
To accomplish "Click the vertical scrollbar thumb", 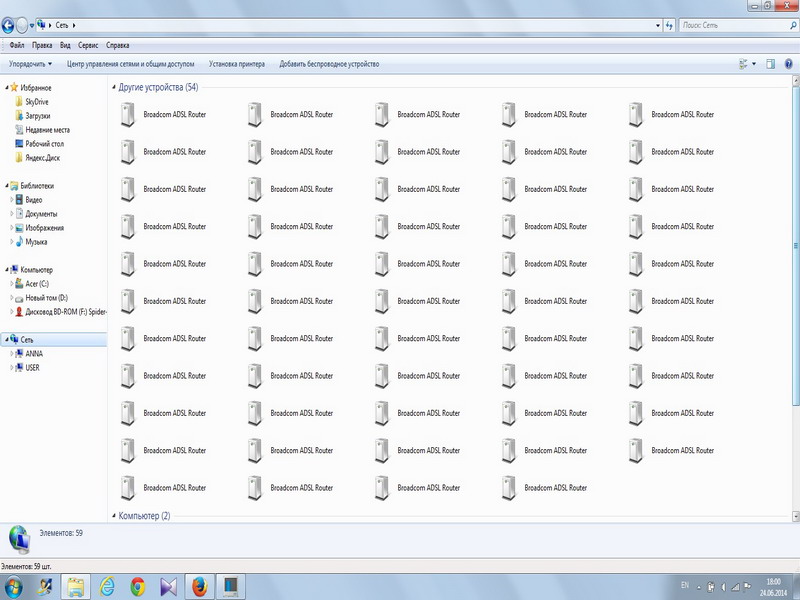I will (x=795, y=246).
